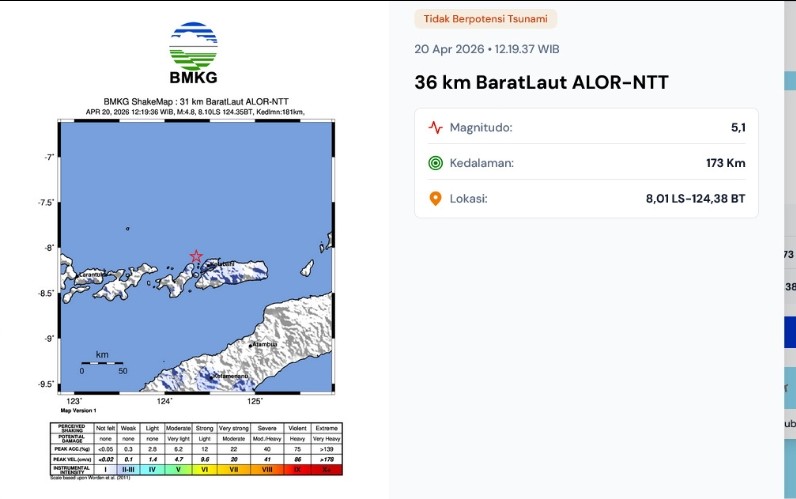Click the yellow intensity VI legend cell
The height and width of the screenshot is (499, 796).
coord(204,468)
